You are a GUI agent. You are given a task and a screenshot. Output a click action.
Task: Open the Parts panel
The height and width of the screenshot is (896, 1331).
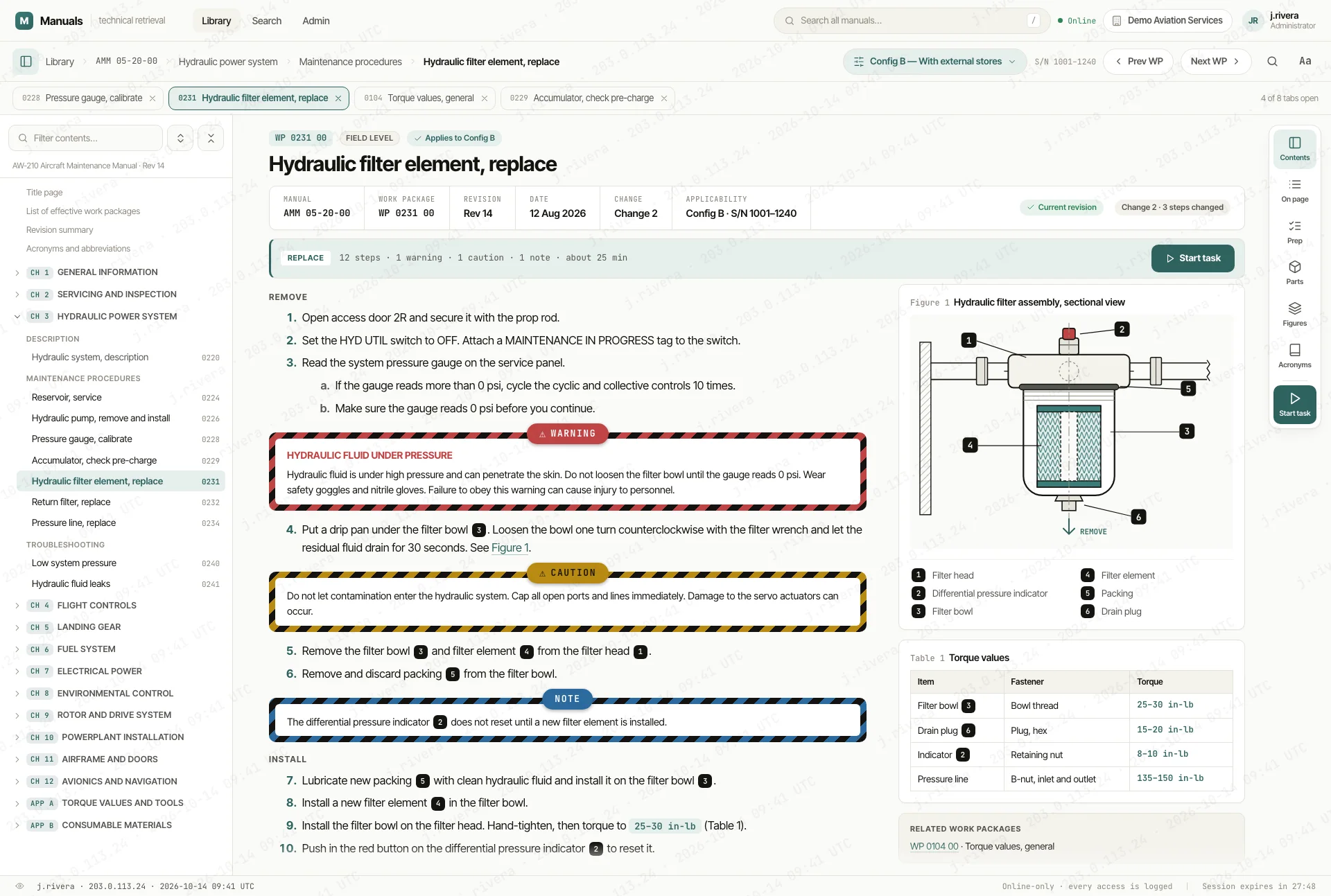pos(1294,273)
